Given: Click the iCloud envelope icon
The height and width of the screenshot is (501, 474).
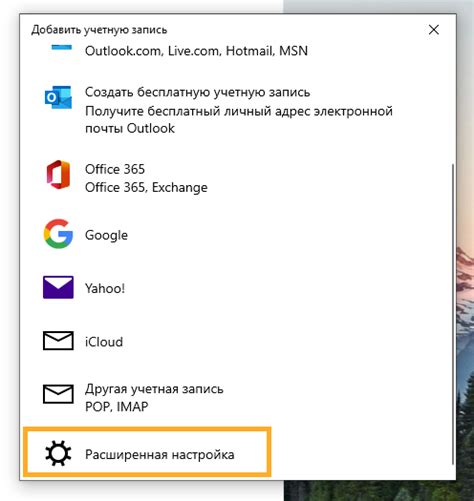Looking at the screenshot, I should pyautogui.click(x=58, y=341).
